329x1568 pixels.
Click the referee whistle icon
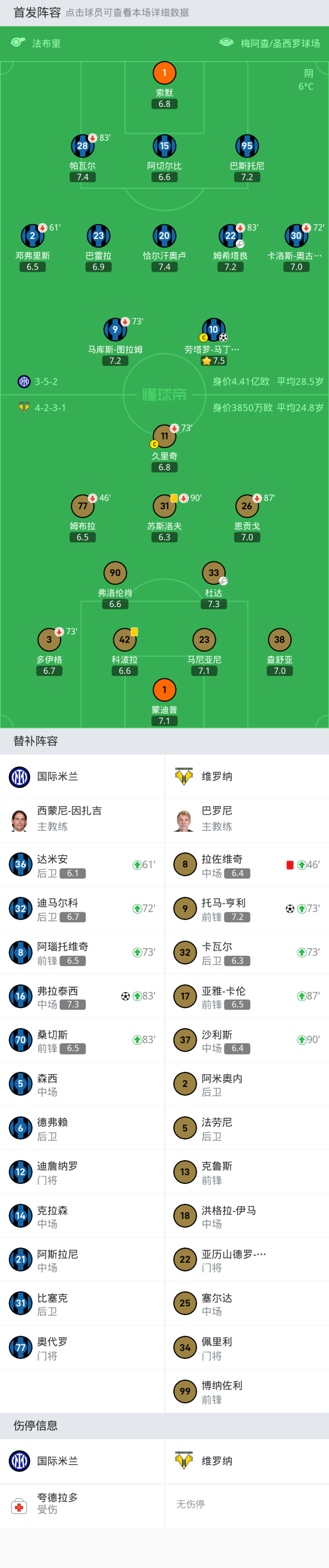point(18,43)
